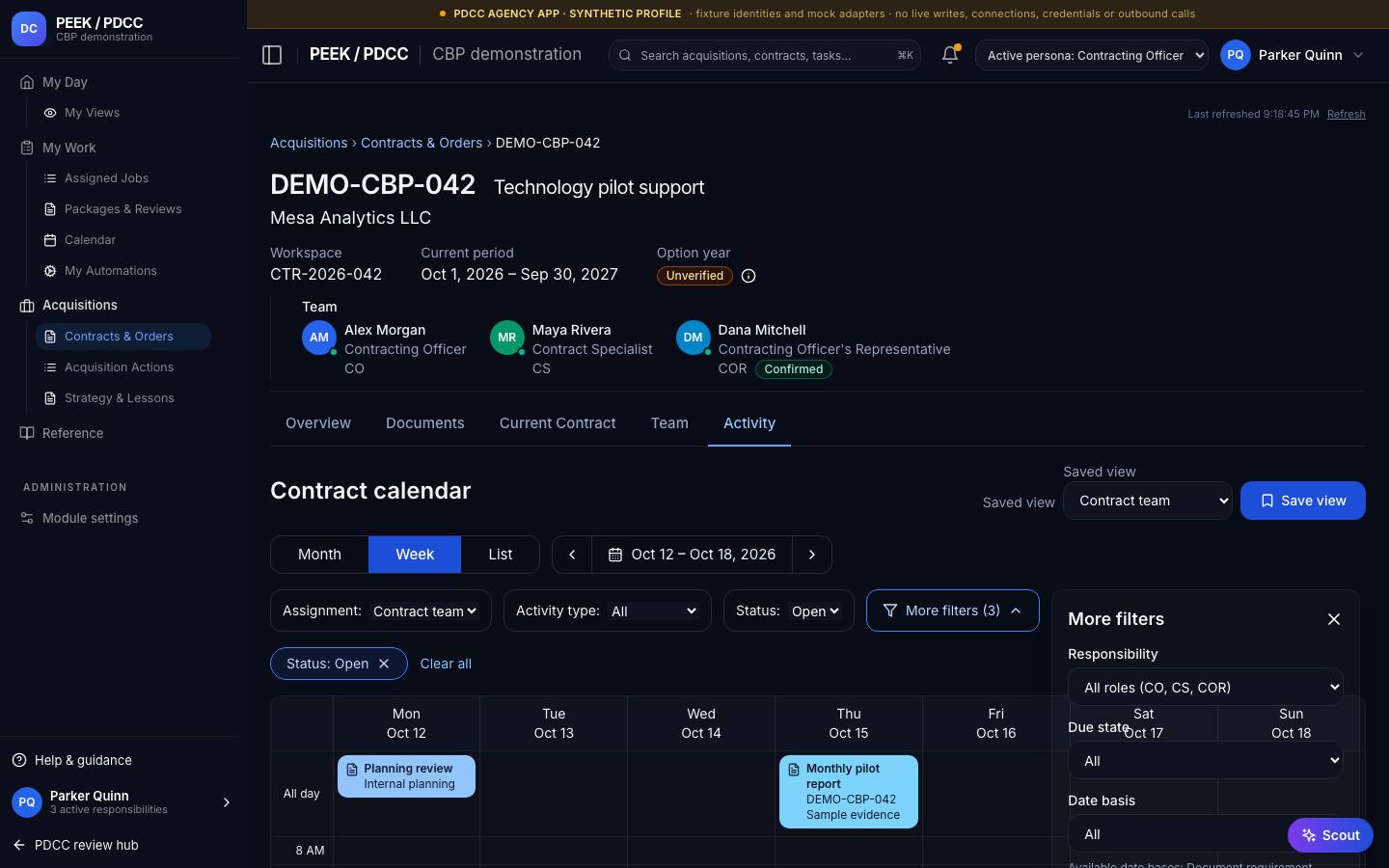
Task: Open the PQ user avatar in header
Action: [x=1236, y=55]
